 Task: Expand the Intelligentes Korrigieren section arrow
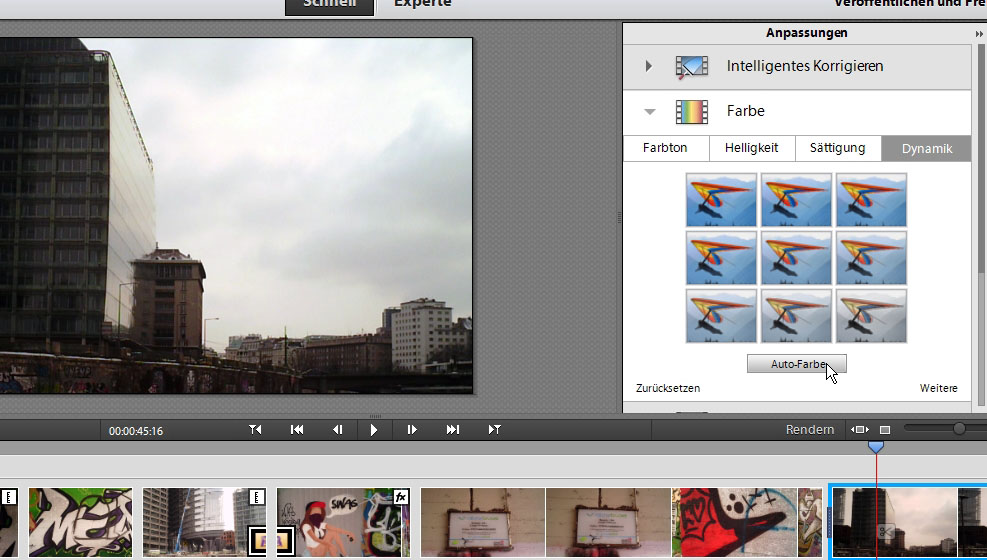(648, 66)
